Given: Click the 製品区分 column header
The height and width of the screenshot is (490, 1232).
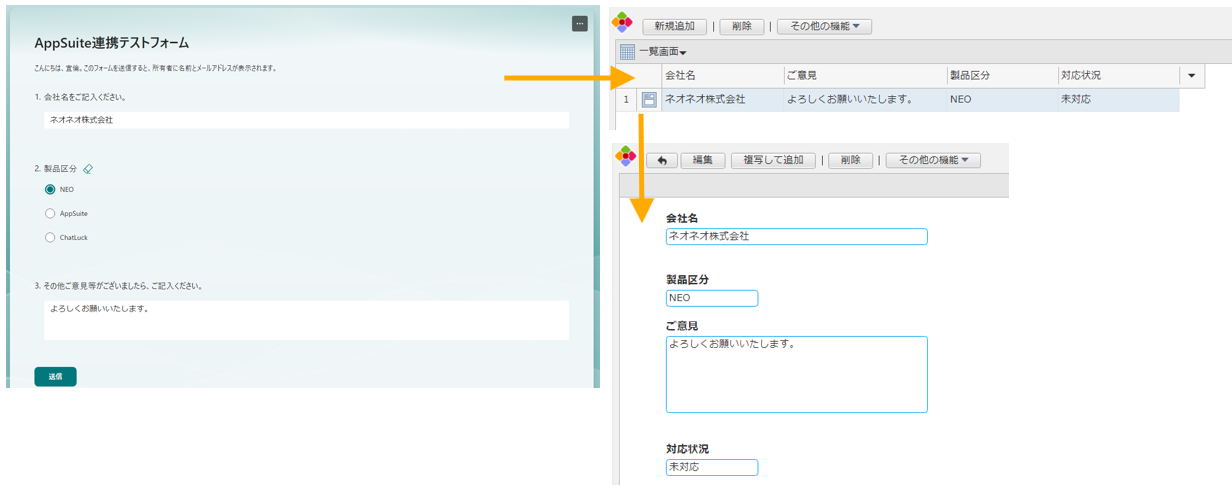Looking at the screenshot, I should (1002, 75).
